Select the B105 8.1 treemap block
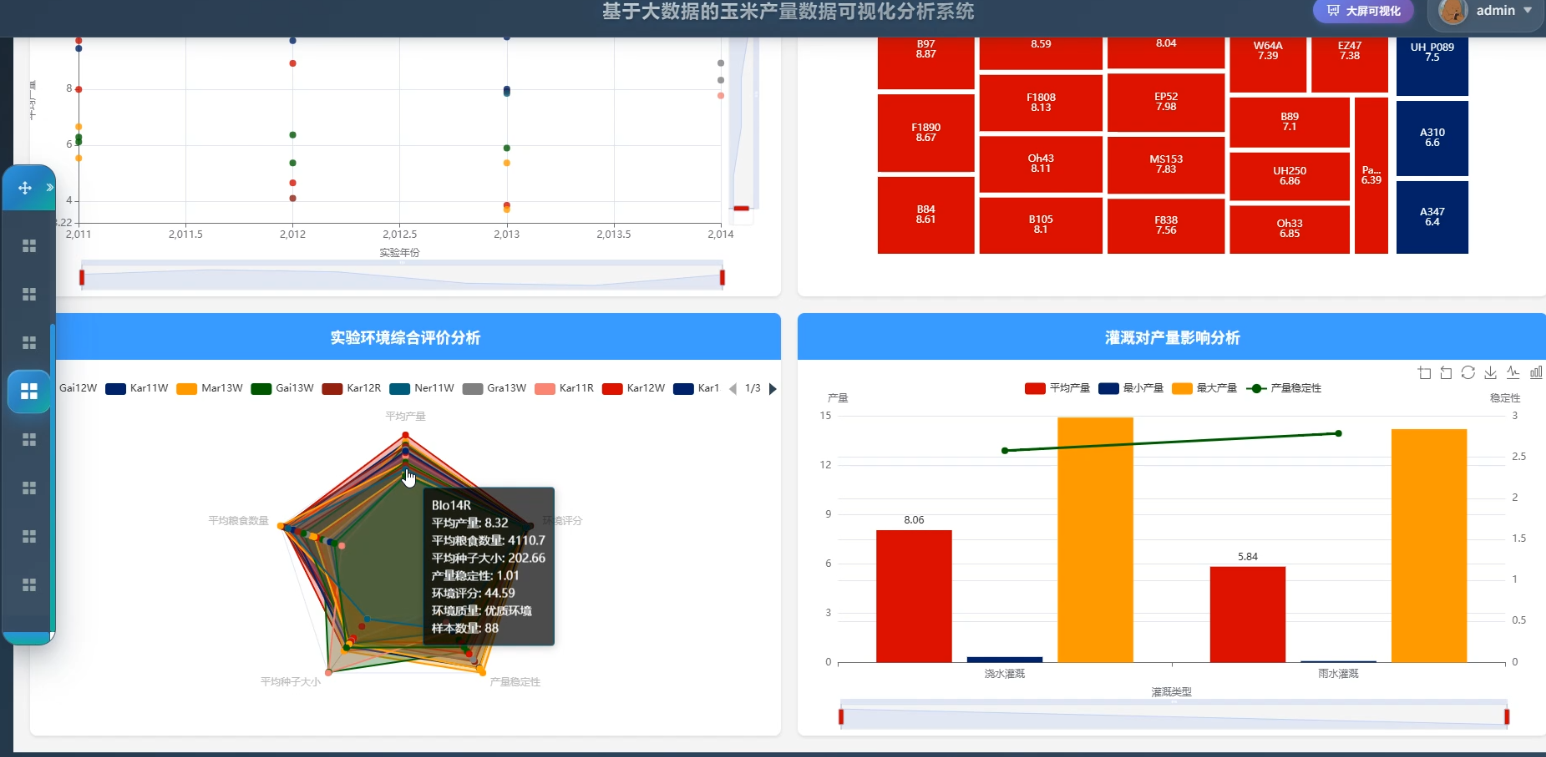The image size is (1546, 757). click(1041, 225)
